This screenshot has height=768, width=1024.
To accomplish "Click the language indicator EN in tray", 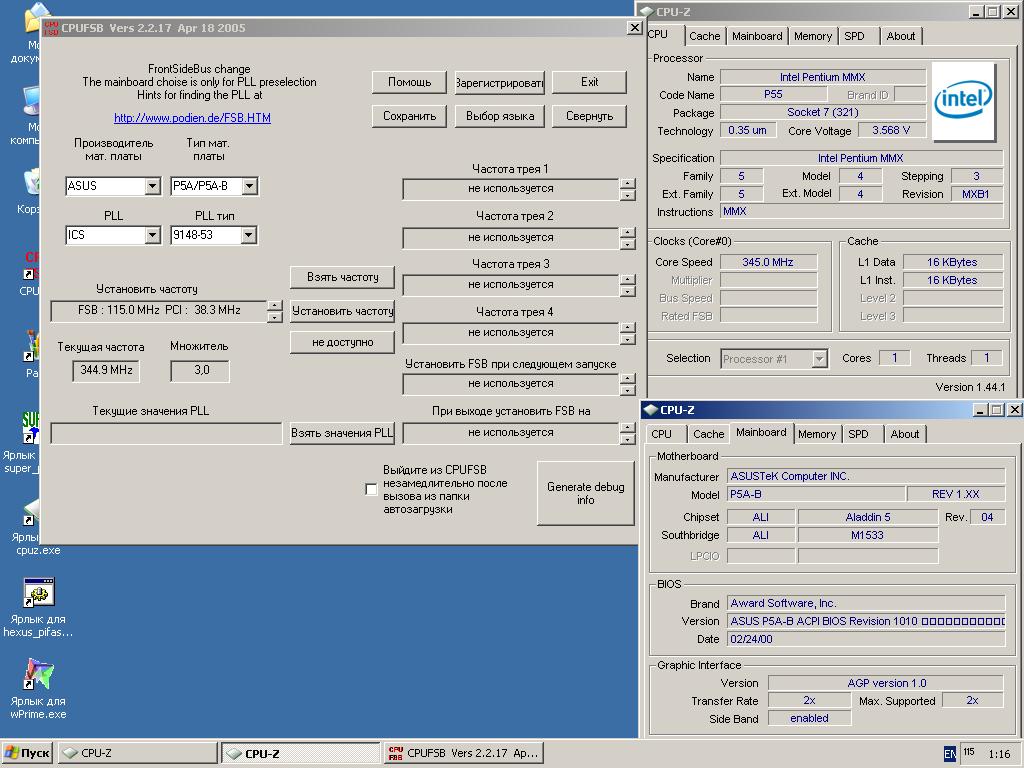I will coord(950,754).
